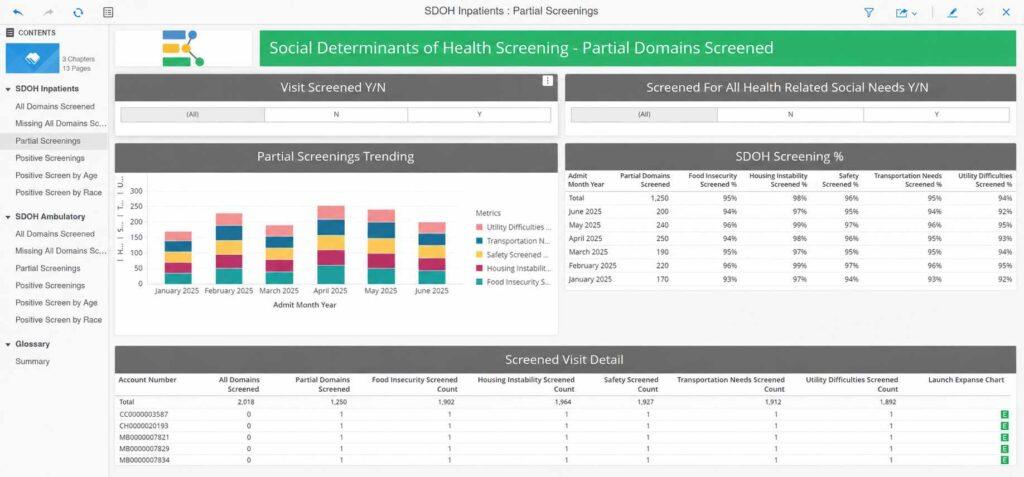
Task: Click the Food Insecurity teal legend swatch
Action: click(479, 282)
